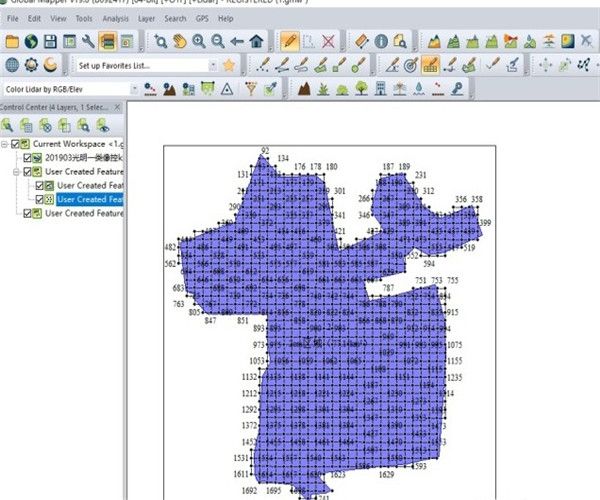Click the favorites star icon
The width and height of the screenshot is (600, 500).
[229, 65]
